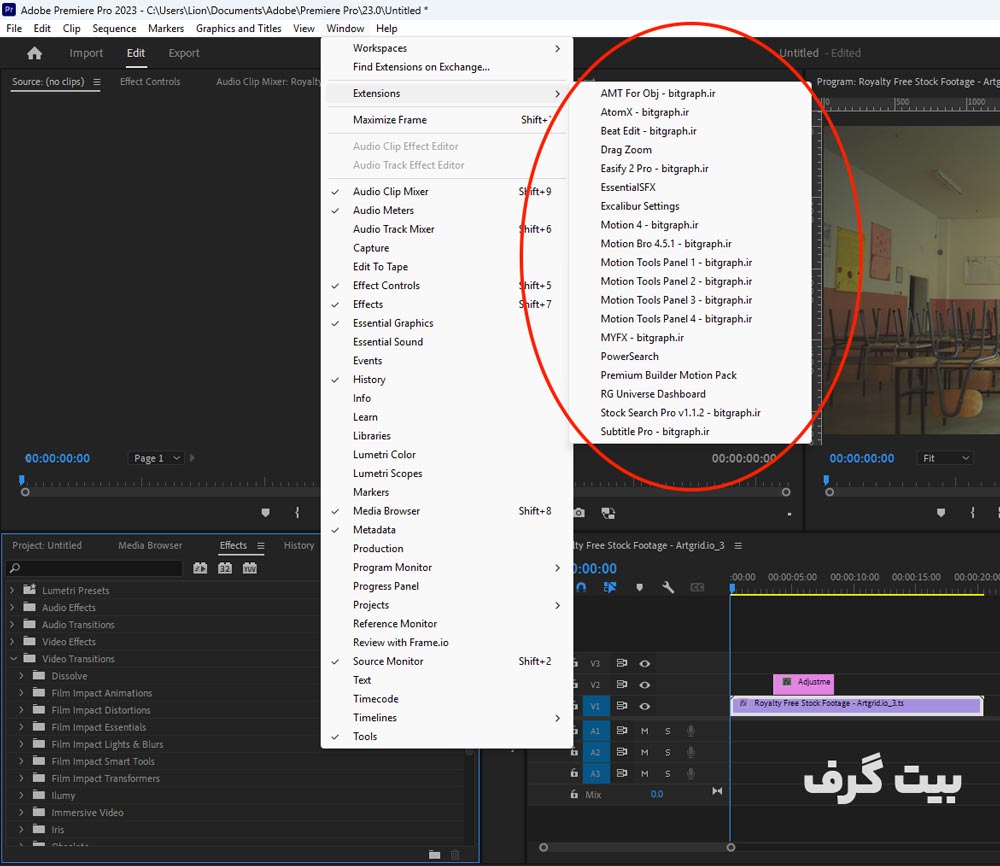This screenshot has width=1000, height=866.
Task: Mute track A1
Action: [x=645, y=731]
